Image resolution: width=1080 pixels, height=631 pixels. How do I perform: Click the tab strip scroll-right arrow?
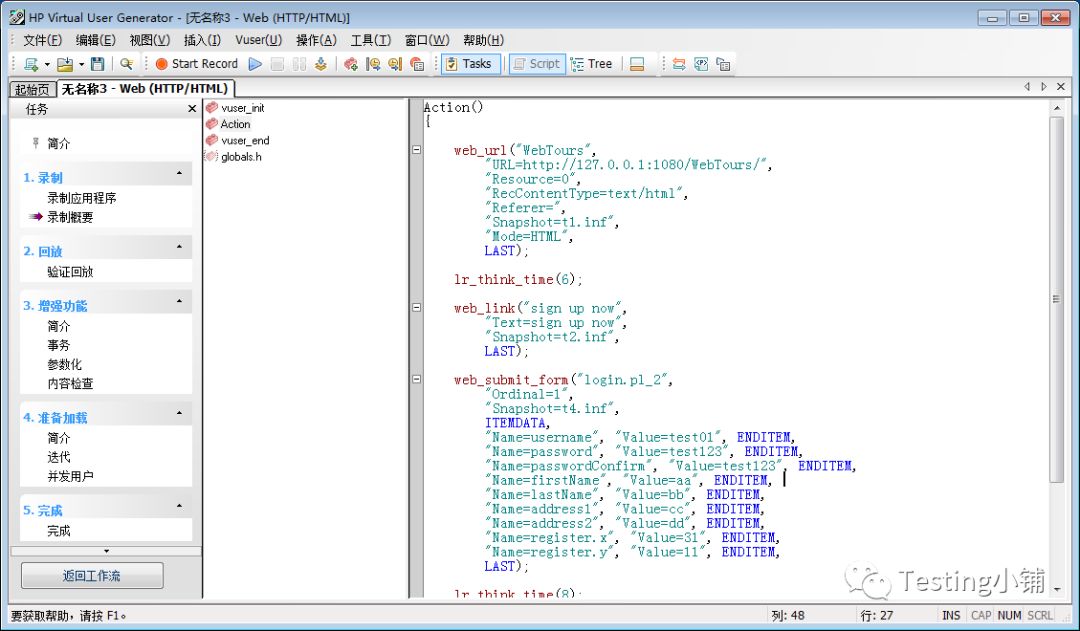tap(1043, 87)
